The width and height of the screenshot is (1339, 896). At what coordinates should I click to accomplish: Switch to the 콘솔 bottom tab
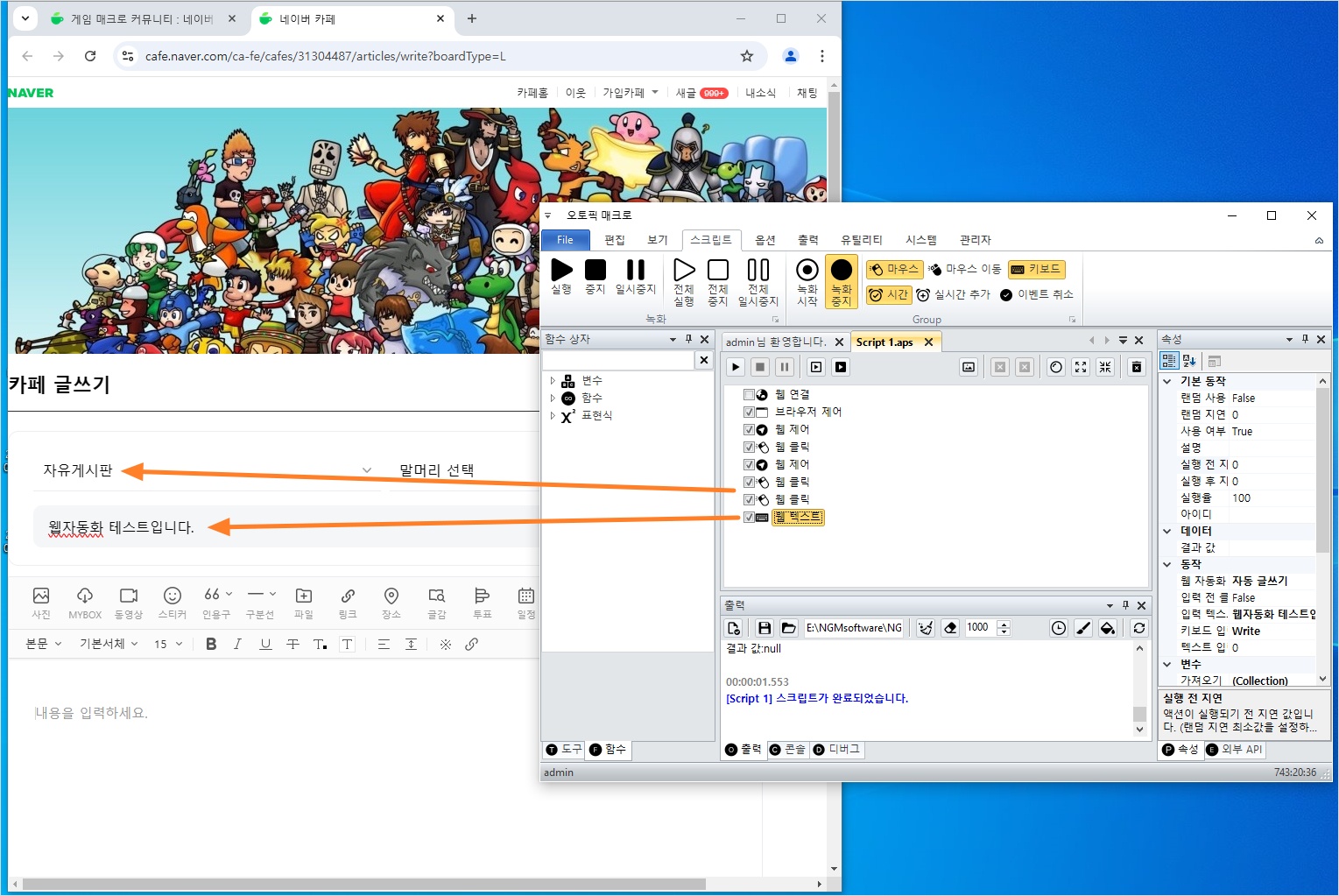click(787, 750)
